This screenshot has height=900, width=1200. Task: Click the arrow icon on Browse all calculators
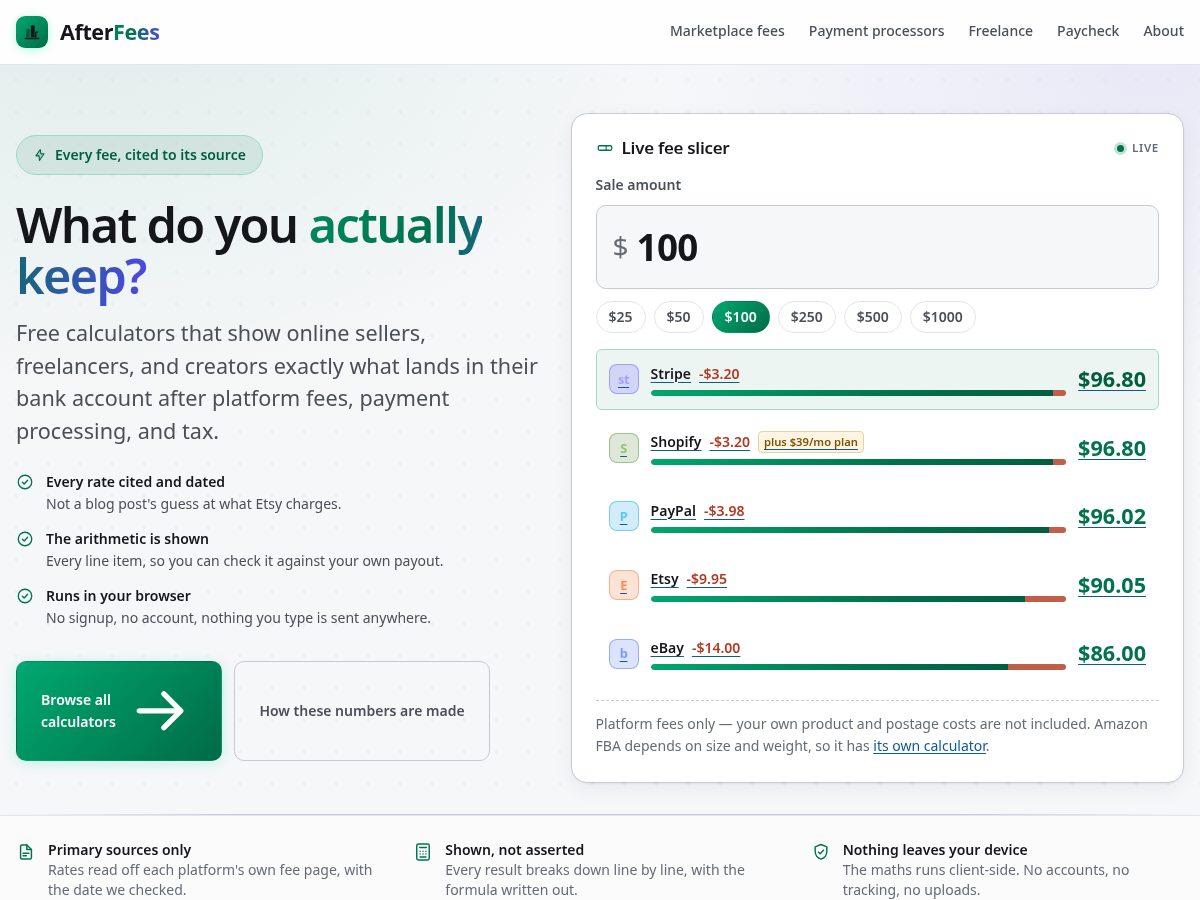point(160,711)
